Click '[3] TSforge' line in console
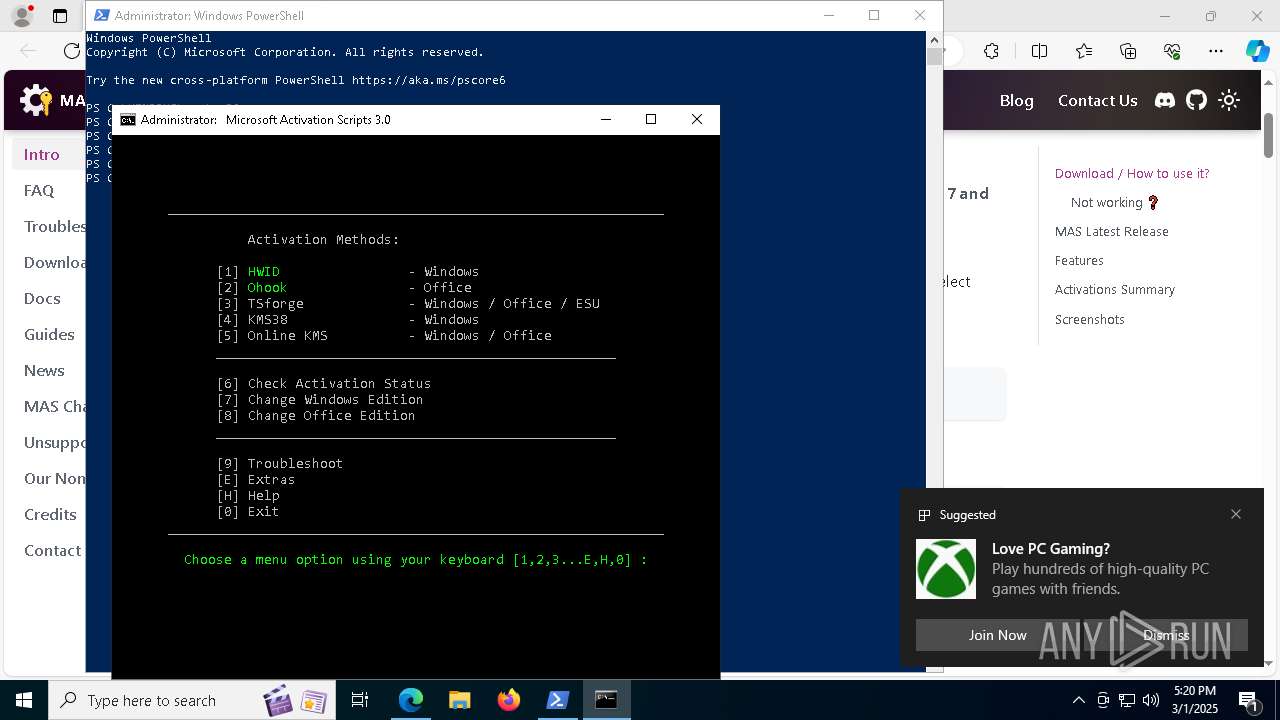Screen dimensions: 1280x720 (408, 303)
